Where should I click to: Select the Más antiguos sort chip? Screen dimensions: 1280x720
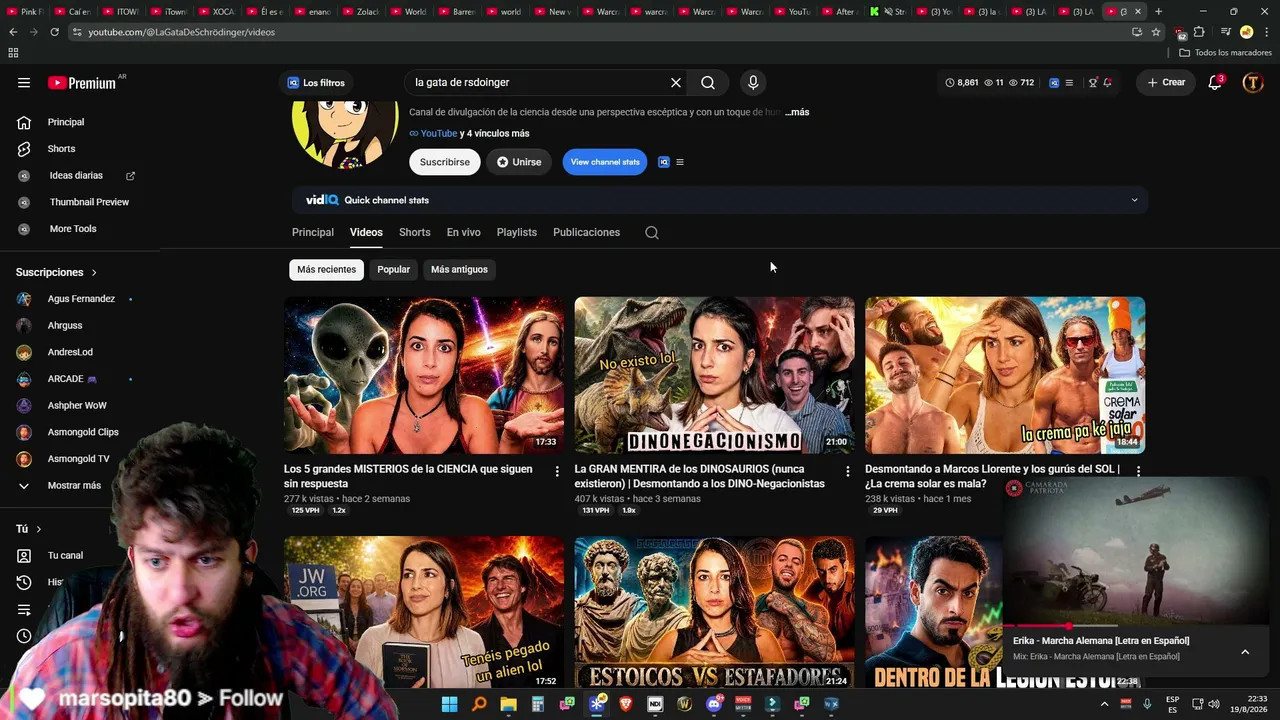click(459, 270)
